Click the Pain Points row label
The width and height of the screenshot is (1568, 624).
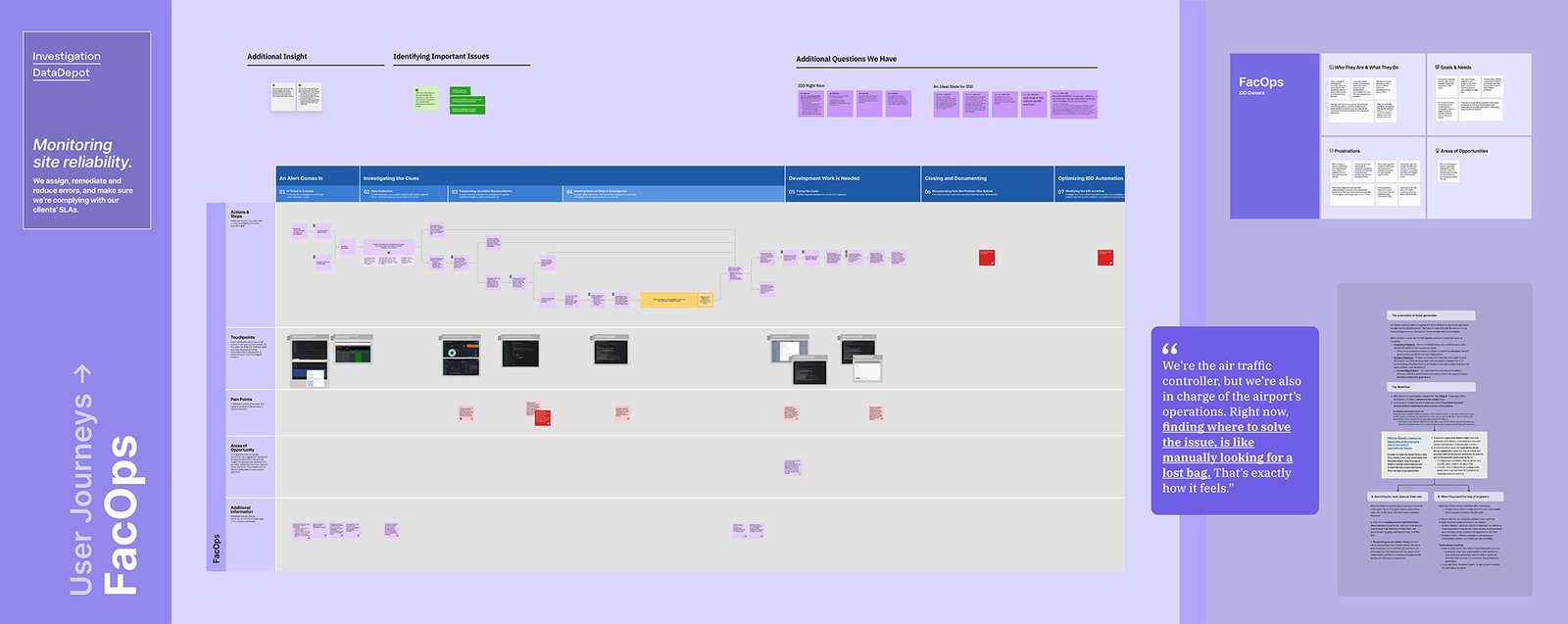[x=241, y=400]
